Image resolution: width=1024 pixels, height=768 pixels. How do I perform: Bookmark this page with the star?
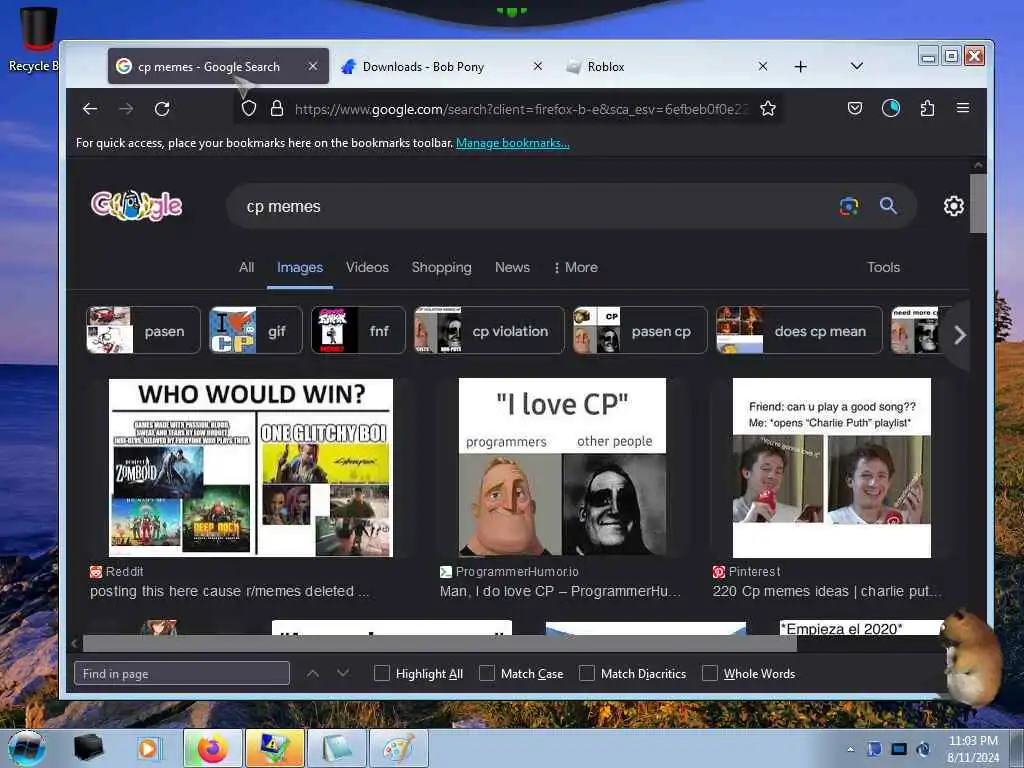point(768,108)
